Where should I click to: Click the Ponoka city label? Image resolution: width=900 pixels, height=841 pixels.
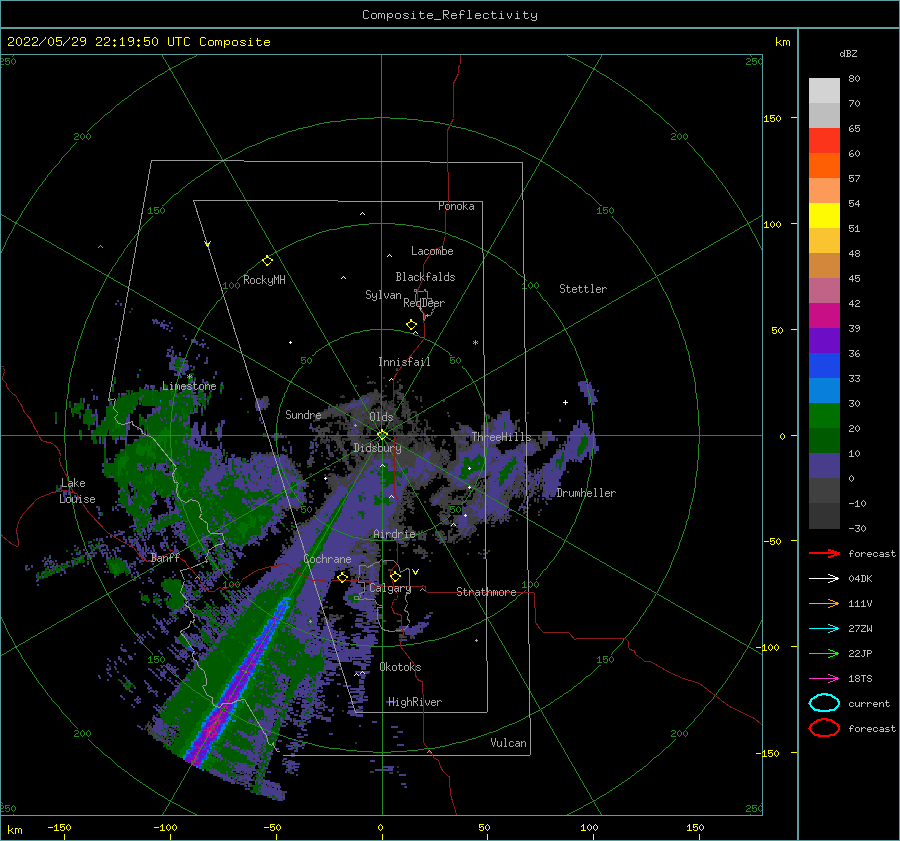coord(456,206)
